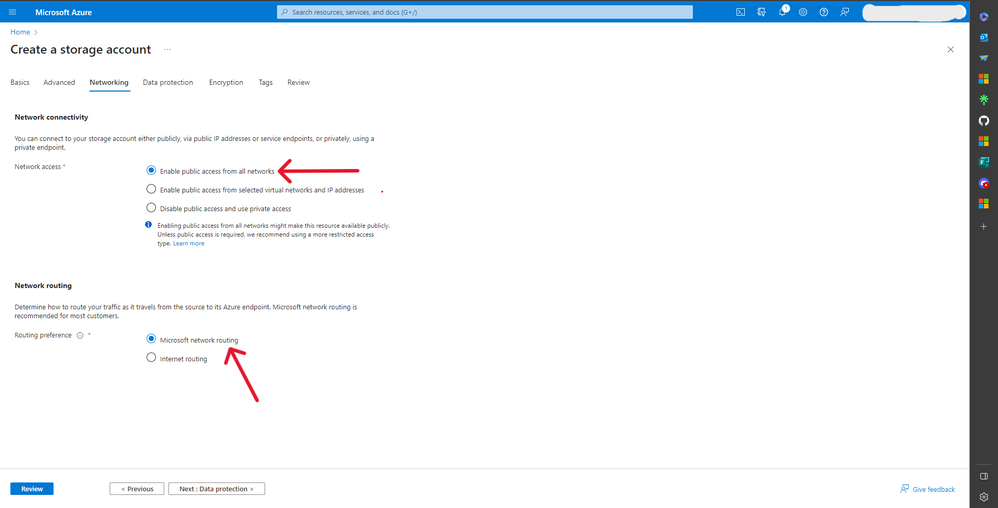Image resolution: width=998 pixels, height=508 pixels.
Task: Click the Create a storage account title
Action: (81, 50)
